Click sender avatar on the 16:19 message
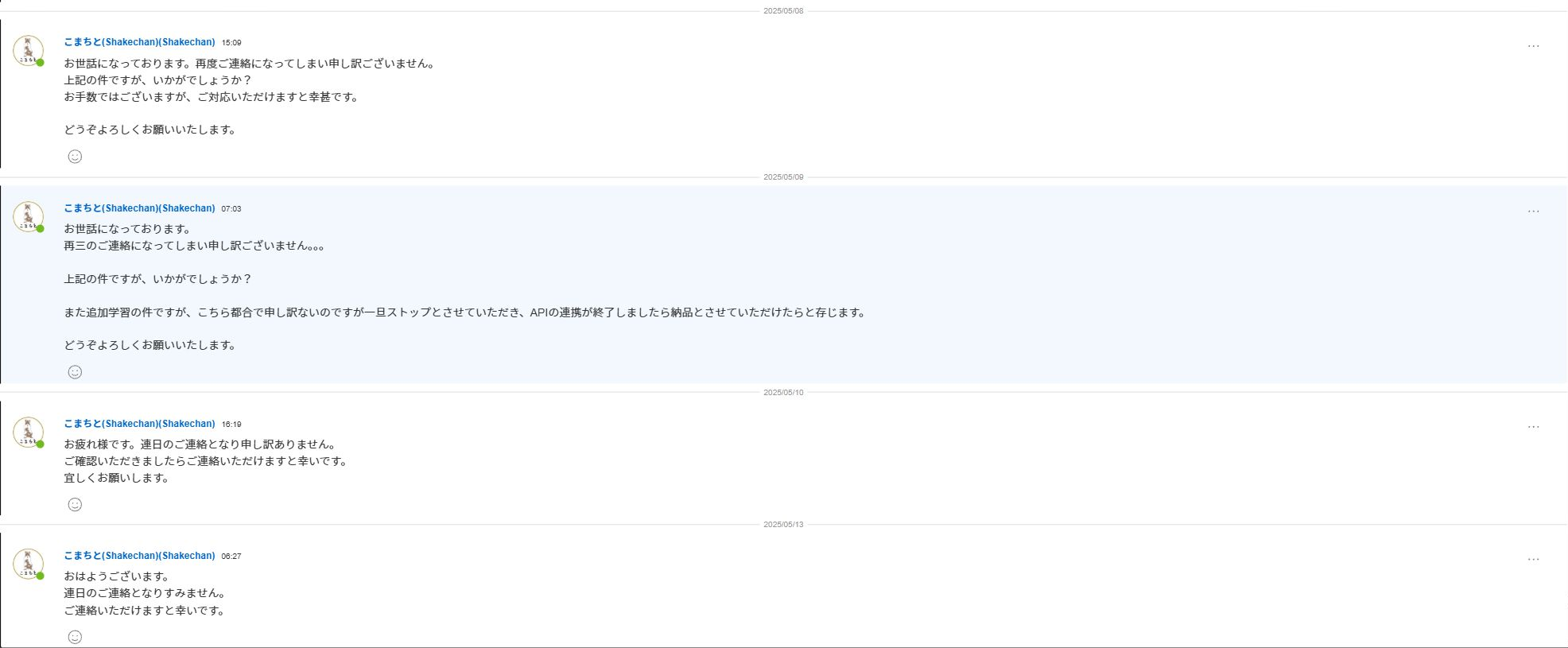 pyautogui.click(x=28, y=432)
